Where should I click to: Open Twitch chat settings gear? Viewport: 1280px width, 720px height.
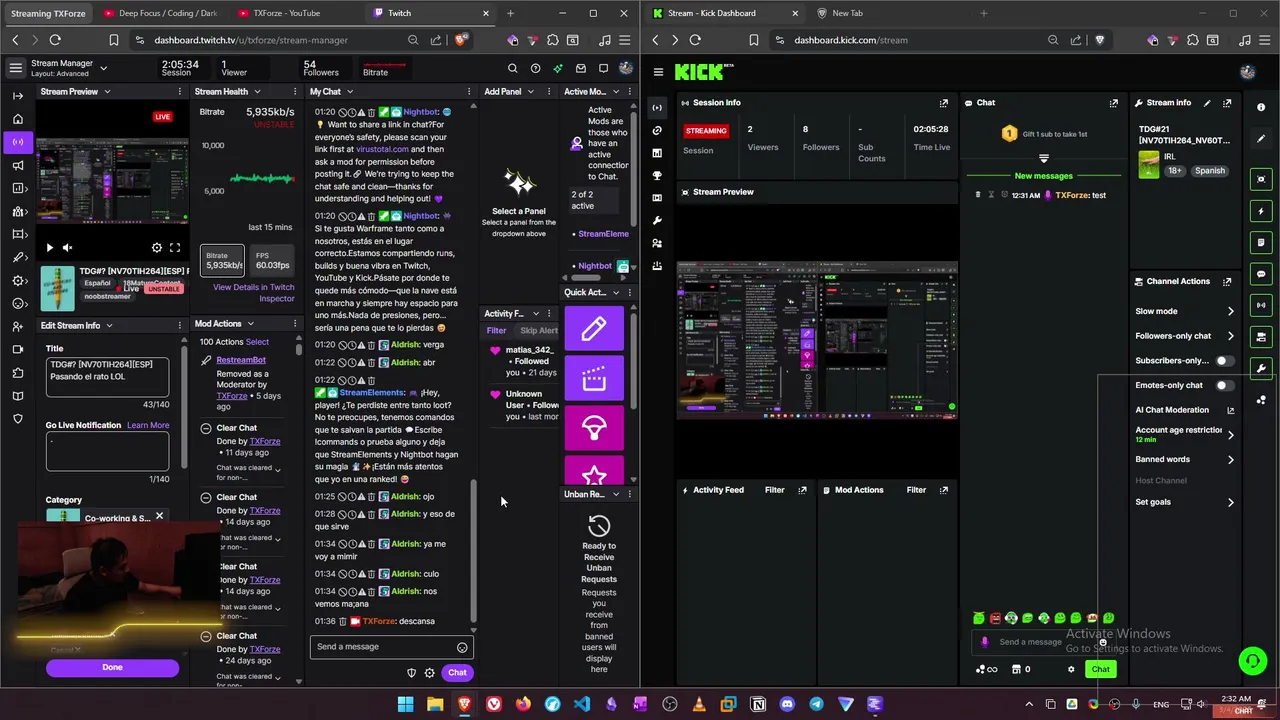pos(430,673)
